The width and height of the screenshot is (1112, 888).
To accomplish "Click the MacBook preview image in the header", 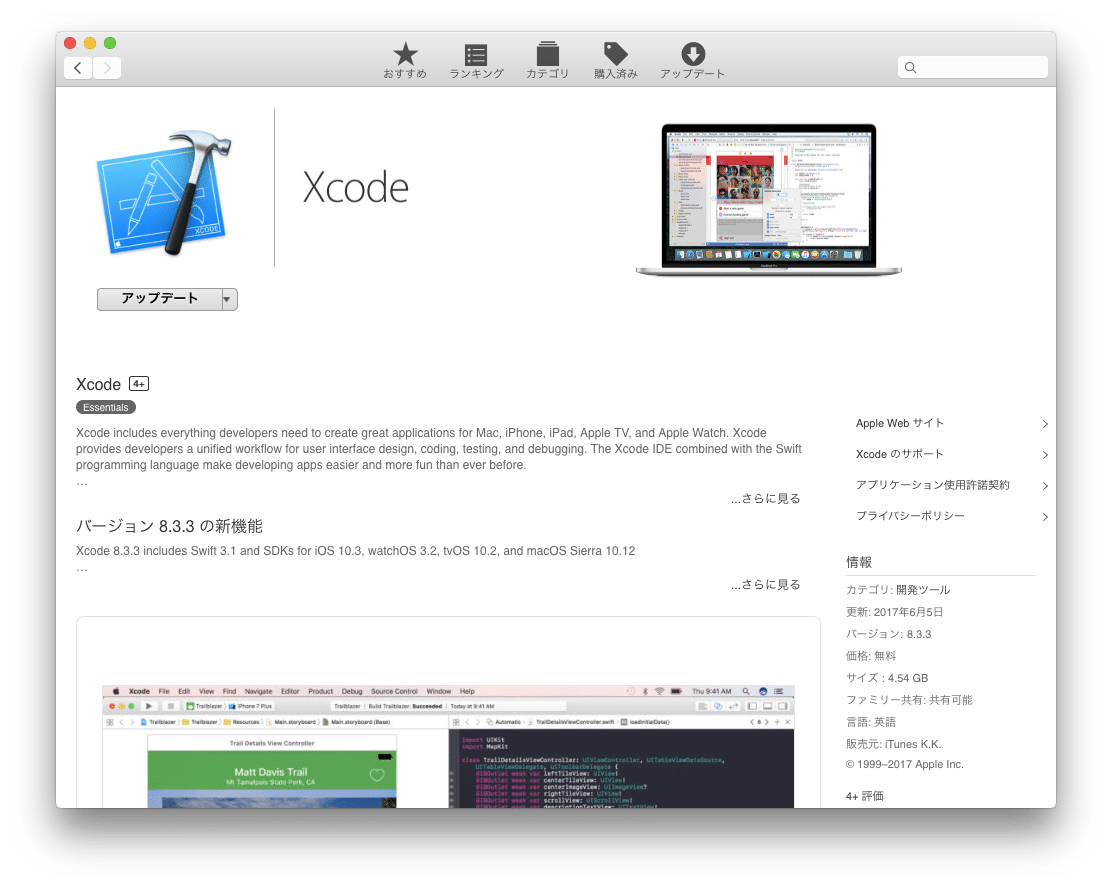I will [x=769, y=199].
